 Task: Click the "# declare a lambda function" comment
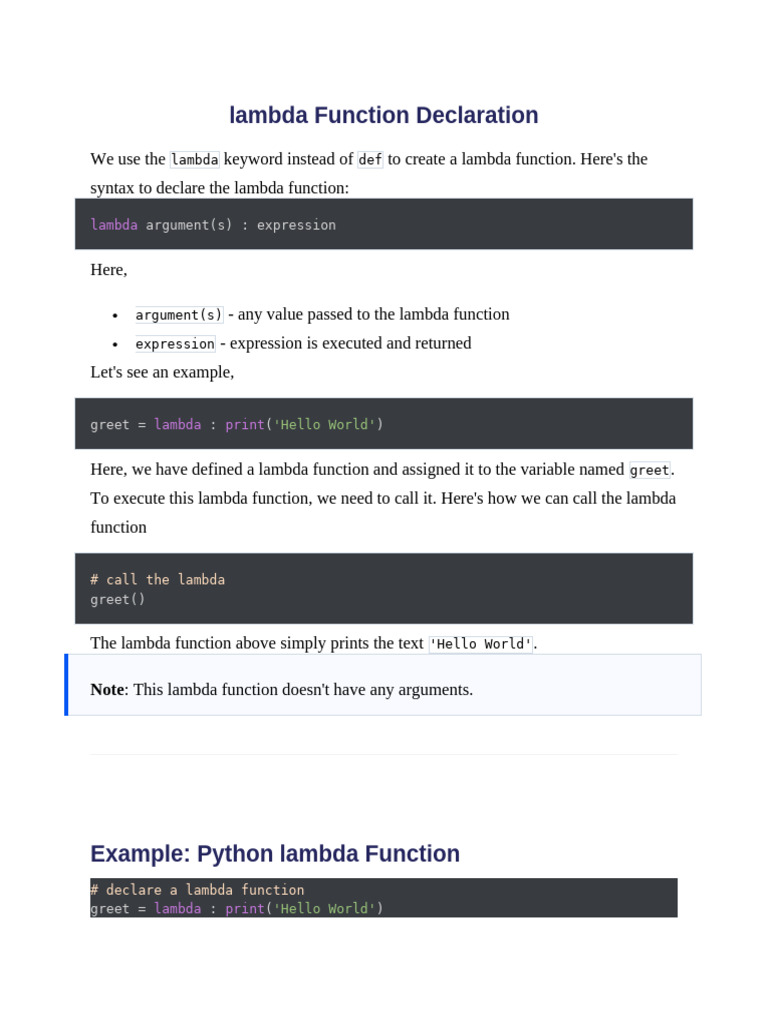point(197,890)
